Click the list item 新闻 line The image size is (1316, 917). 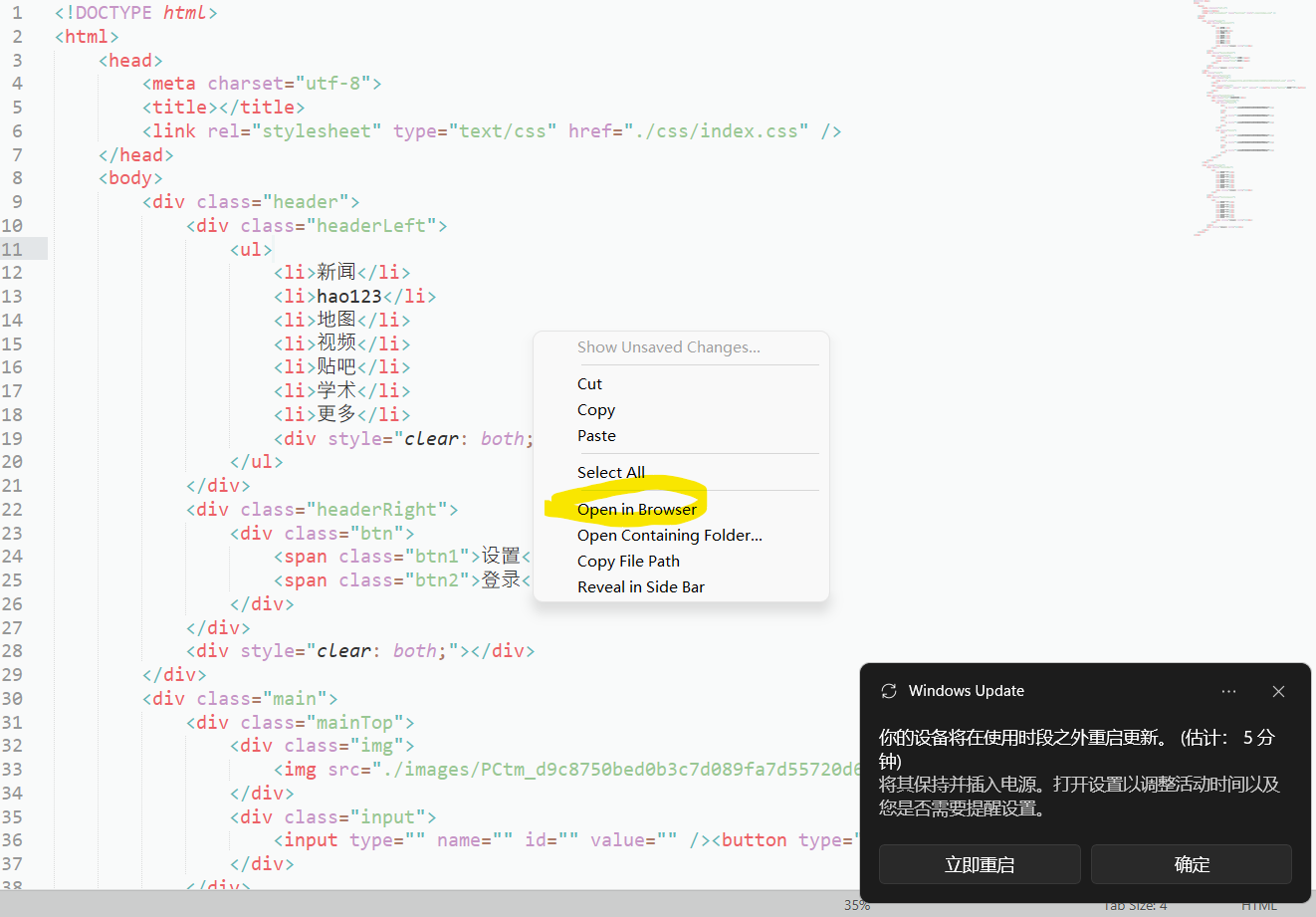coord(342,272)
